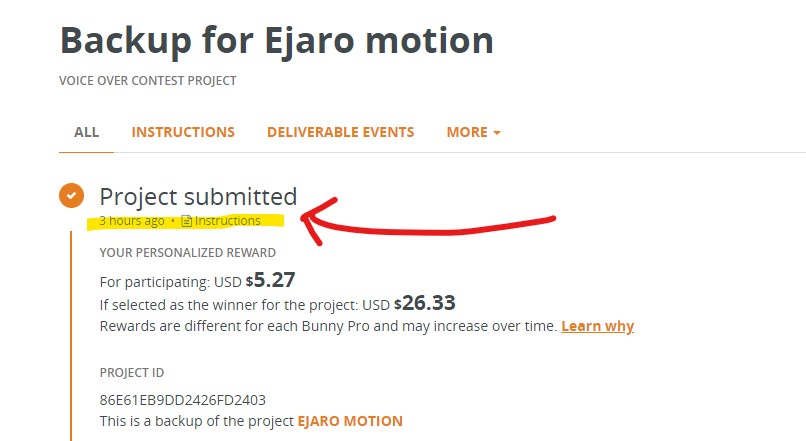806x441 pixels.
Task: Click the document icon beside Instructions
Action: coord(187,221)
